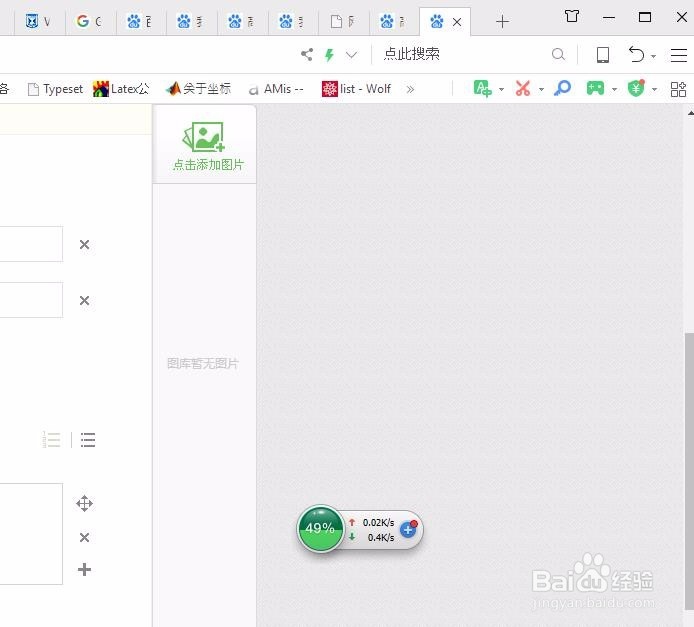Open the translate extension dropdown arrow
Viewport: 694px width, 627px height.
point(501,89)
